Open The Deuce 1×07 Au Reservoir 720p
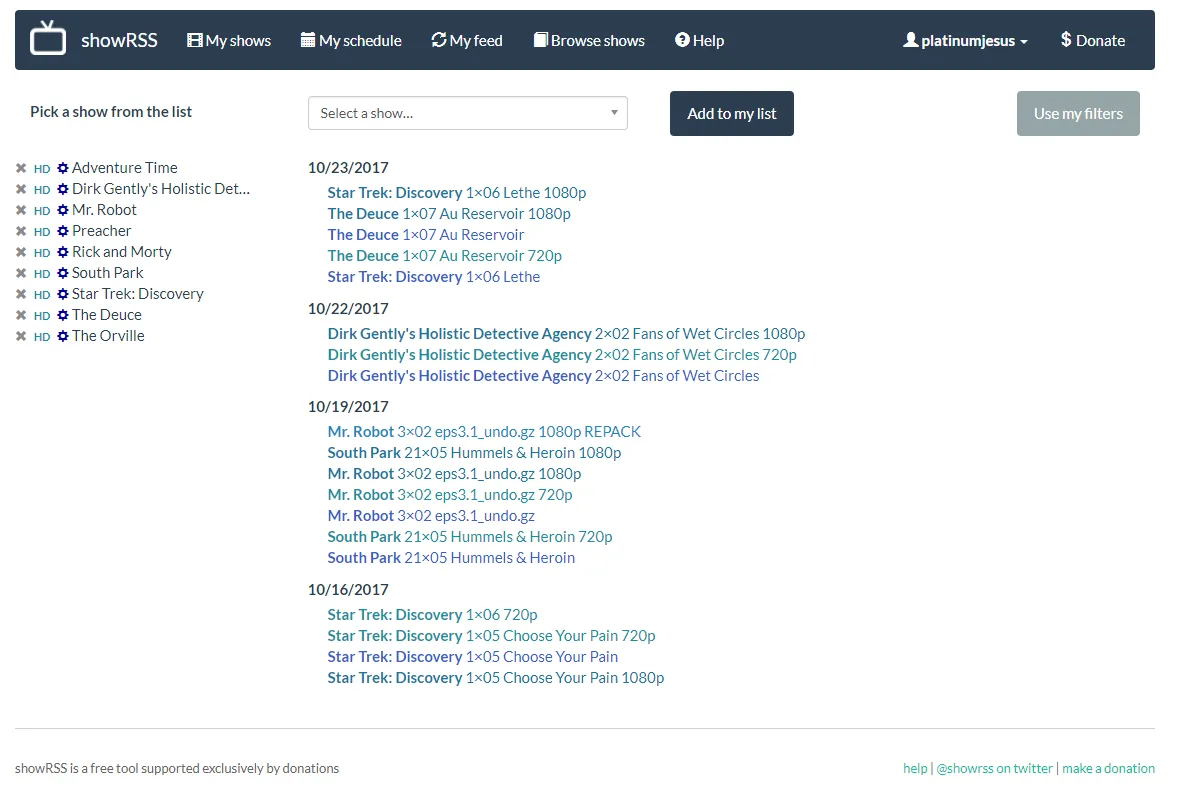1192x795 pixels. [x=445, y=256]
